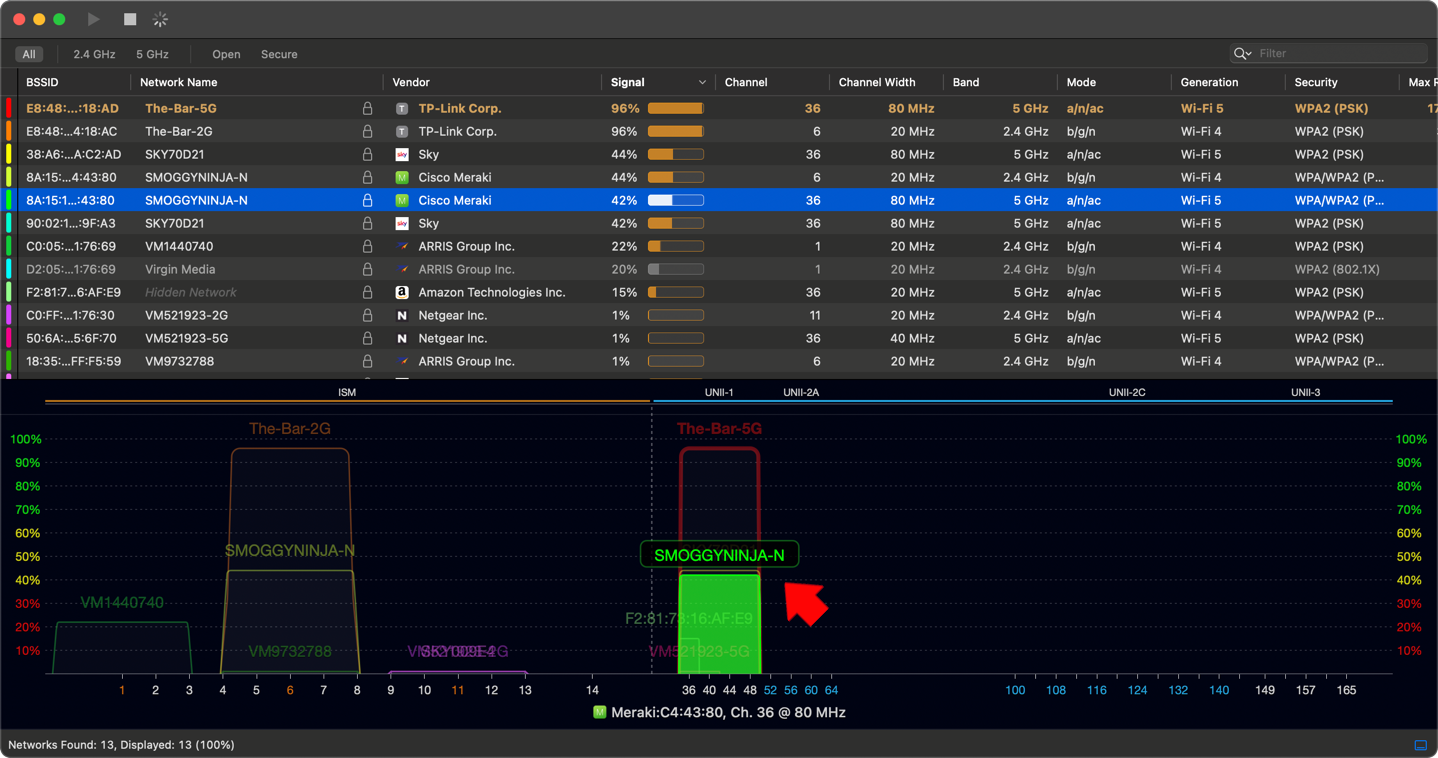Select the VM521923-5G network row
Viewport: 1438px width, 758px height.
point(719,338)
